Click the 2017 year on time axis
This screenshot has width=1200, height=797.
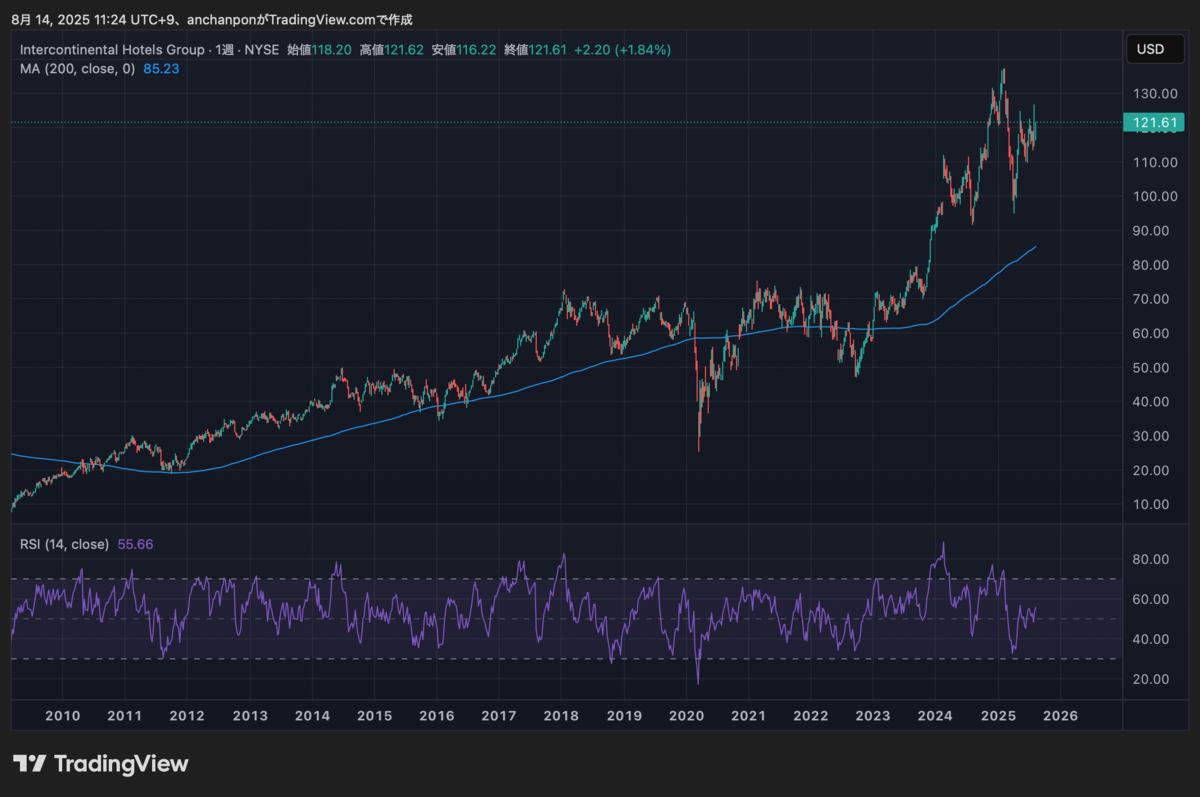499,716
